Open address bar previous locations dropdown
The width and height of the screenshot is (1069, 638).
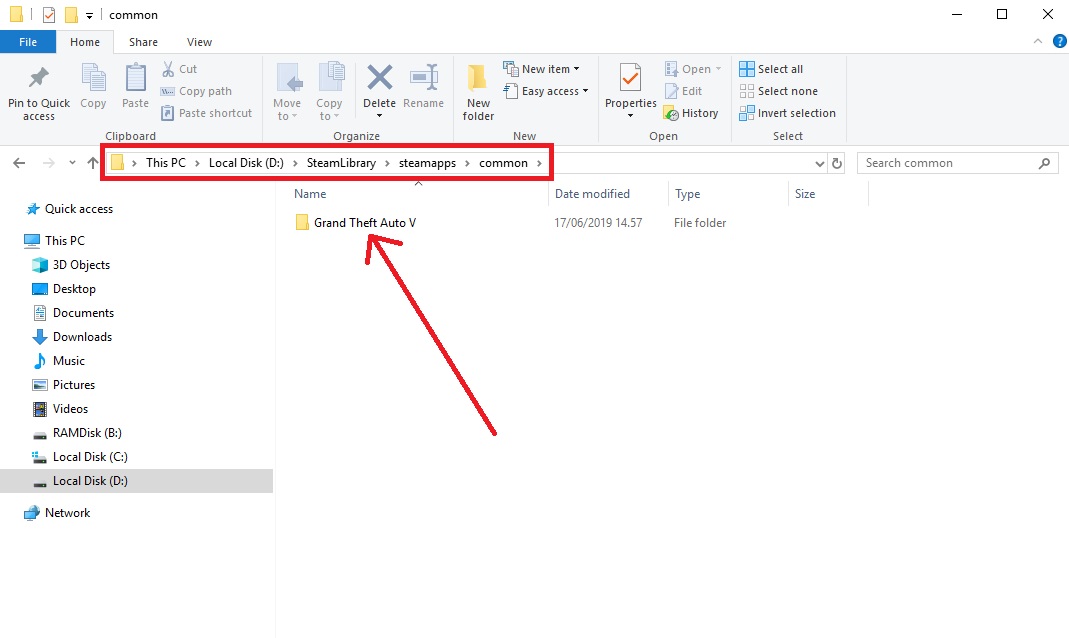(819, 163)
